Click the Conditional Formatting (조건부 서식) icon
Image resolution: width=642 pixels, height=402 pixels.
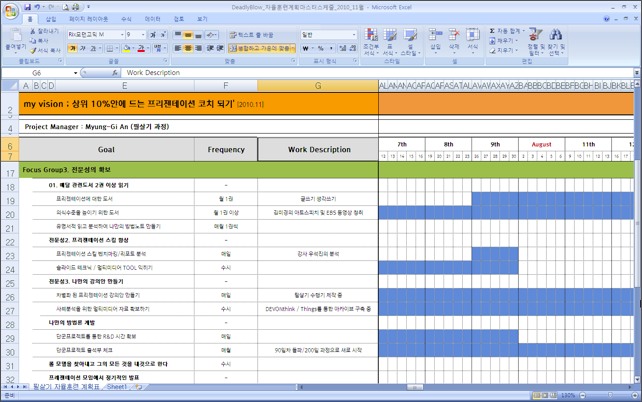pos(370,40)
